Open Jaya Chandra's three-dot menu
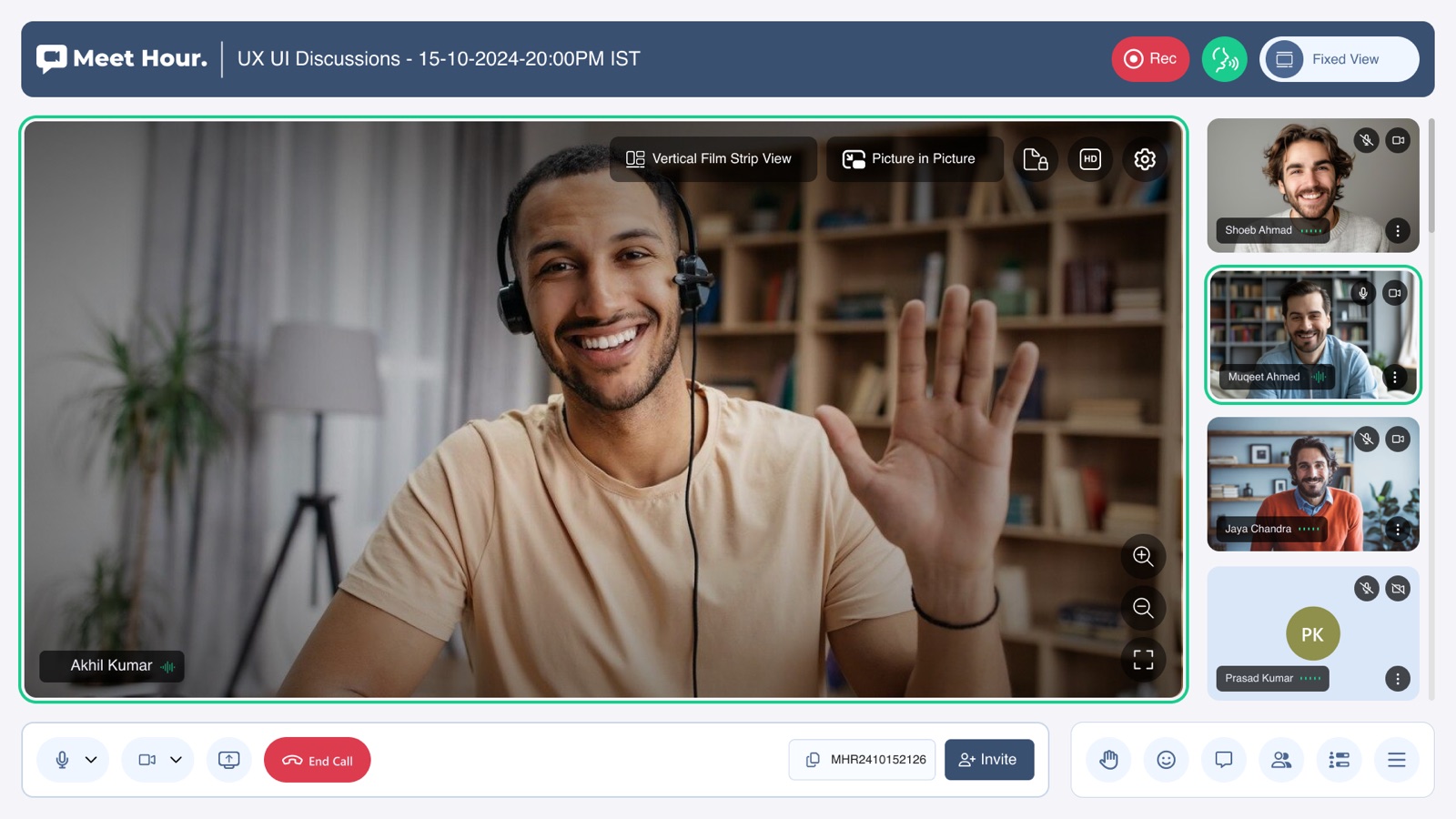This screenshot has width=1456, height=819. pyautogui.click(x=1398, y=529)
